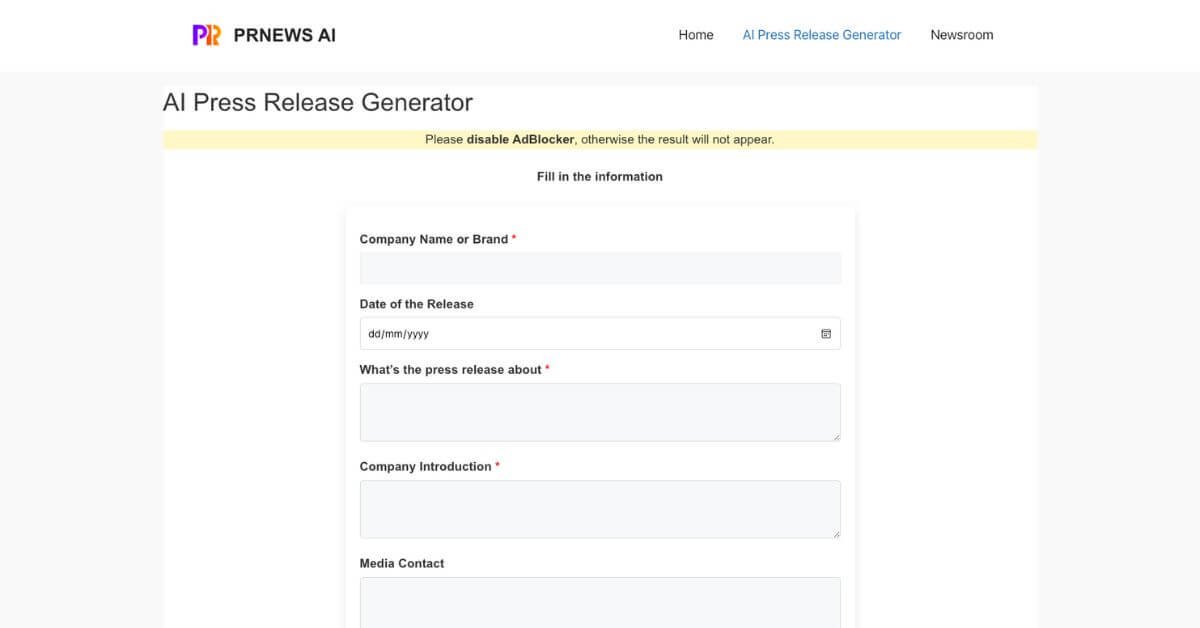Select the dd segment of the date
The width and height of the screenshot is (1200, 628).
tap(375, 334)
